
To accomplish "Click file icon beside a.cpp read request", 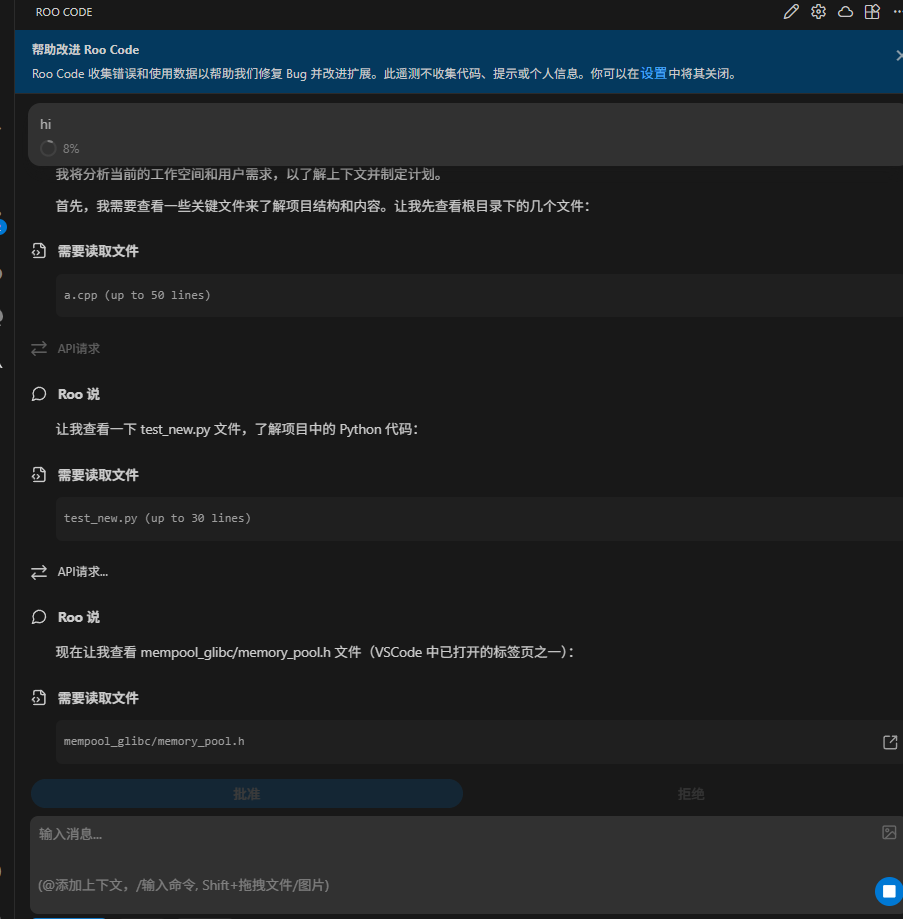I will [x=39, y=251].
